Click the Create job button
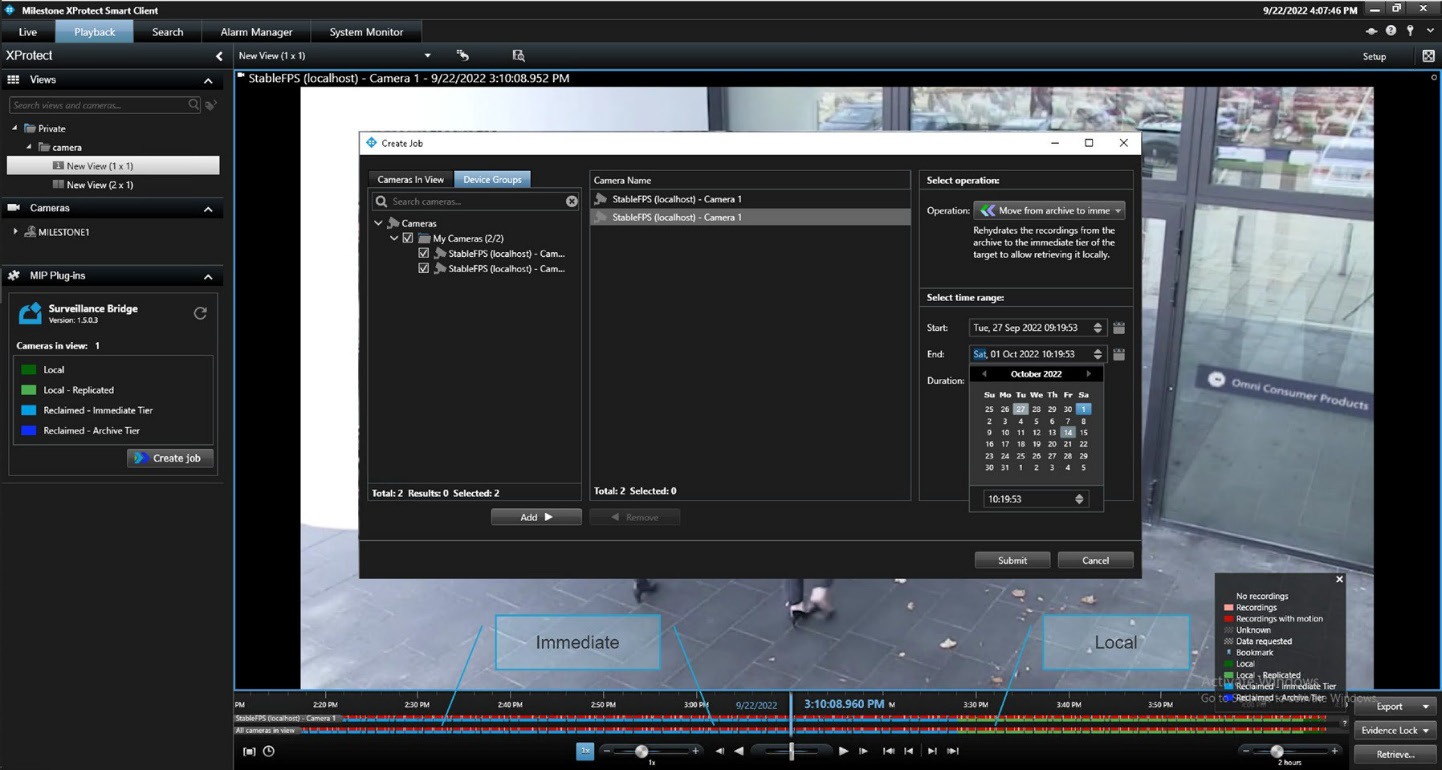Image resolution: width=1442 pixels, height=770 pixels. tap(170, 458)
